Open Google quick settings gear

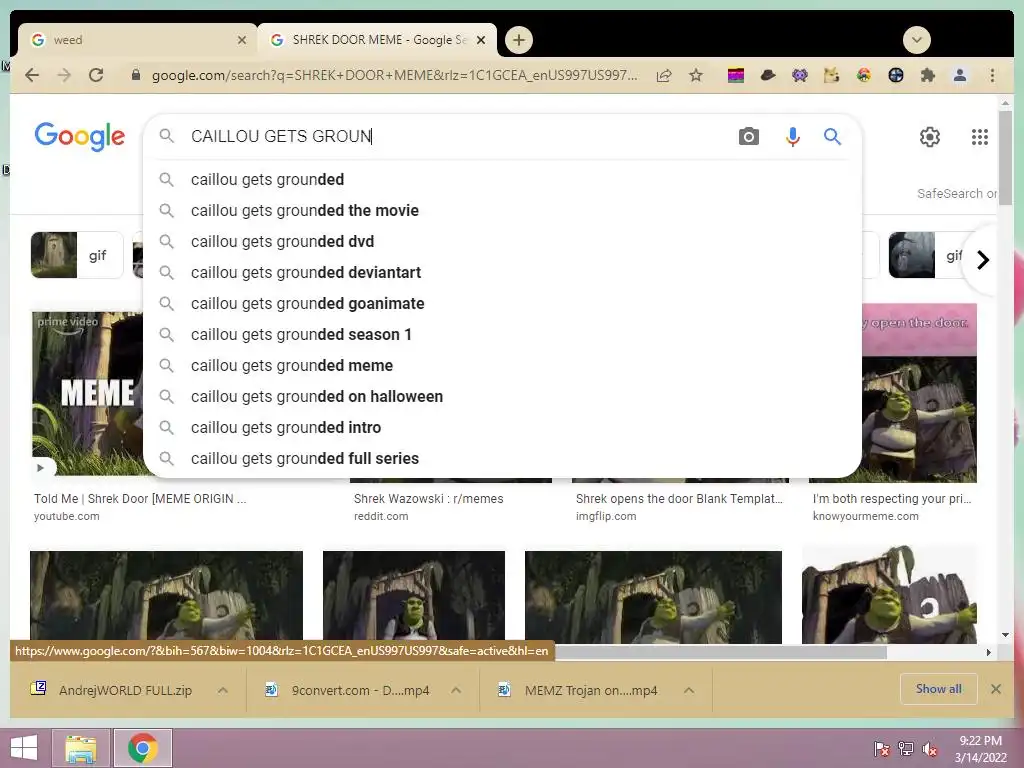929,137
